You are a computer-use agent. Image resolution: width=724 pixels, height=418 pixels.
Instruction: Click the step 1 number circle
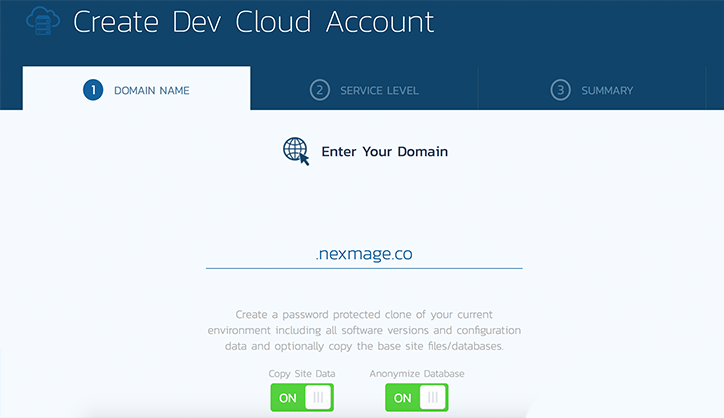click(x=93, y=90)
